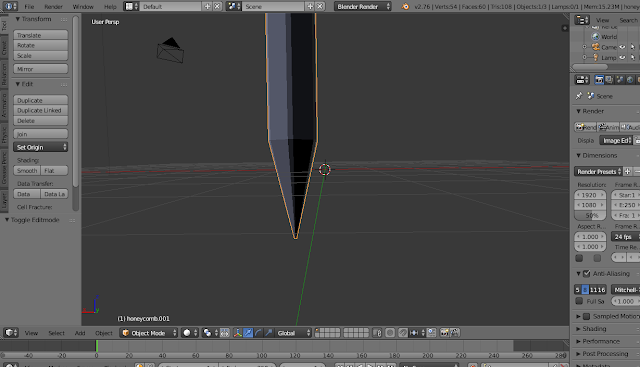Open the Select menu in 3D view header

(x=56, y=333)
